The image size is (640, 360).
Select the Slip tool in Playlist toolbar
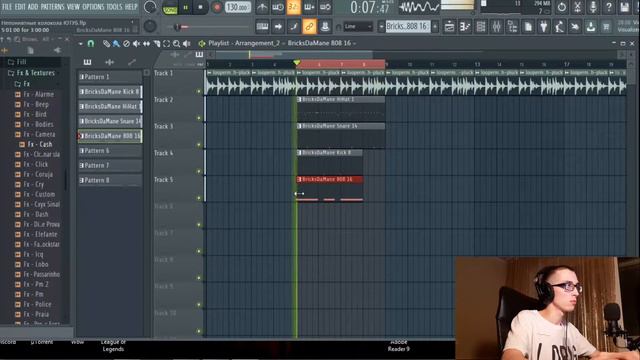tap(146, 43)
